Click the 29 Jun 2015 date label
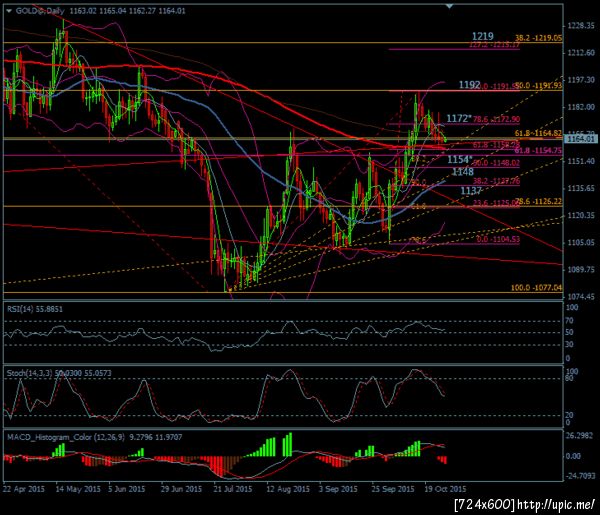 click(181, 489)
